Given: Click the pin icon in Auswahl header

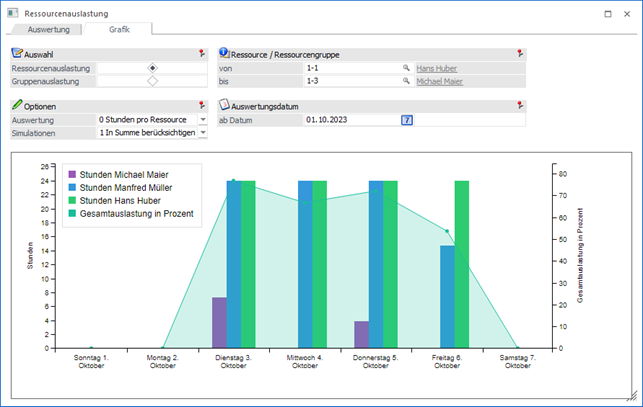Looking at the screenshot, I should pos(202,53).
